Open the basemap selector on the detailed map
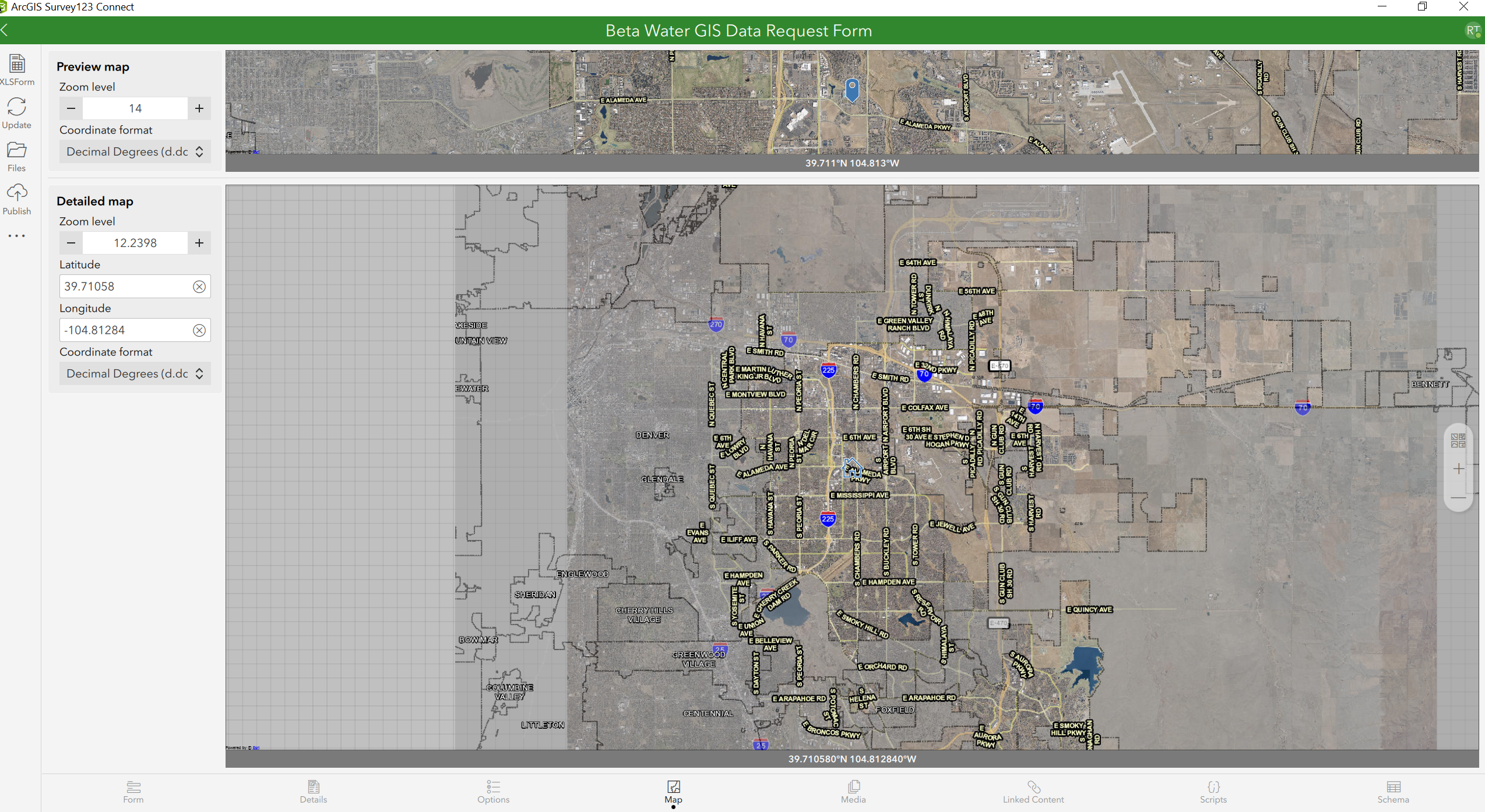This screenshot has height=812, width=1485. click(x=1459, y=441)
